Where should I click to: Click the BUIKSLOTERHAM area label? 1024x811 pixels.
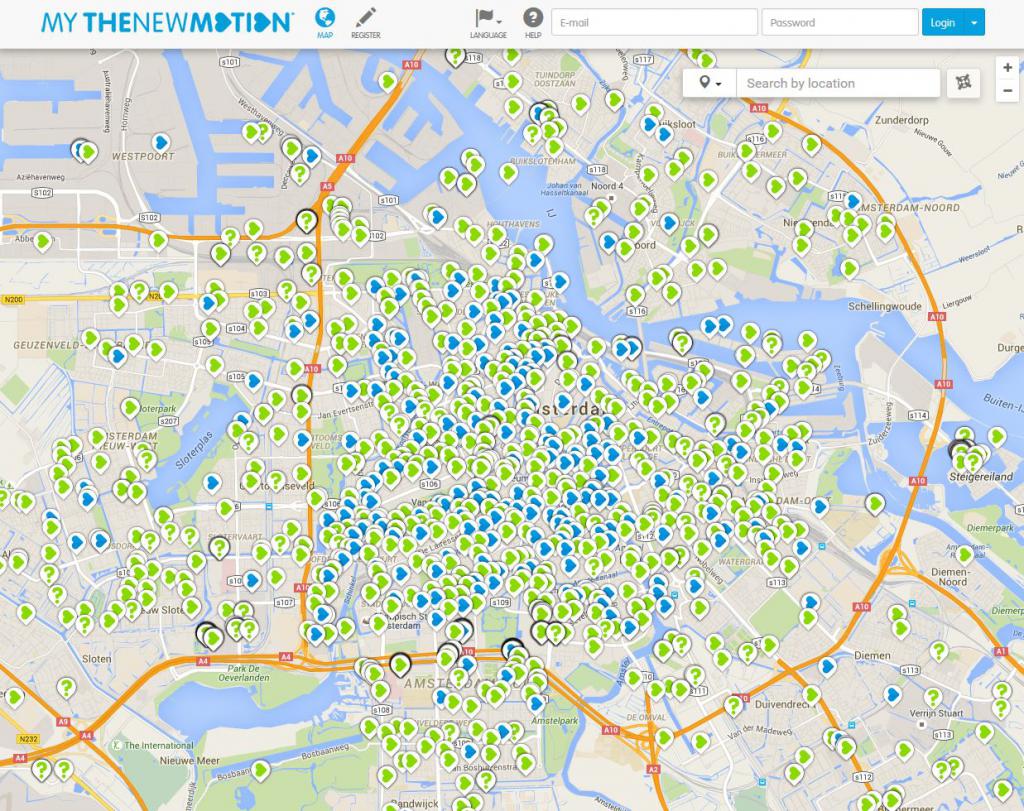tap(542, 161)
